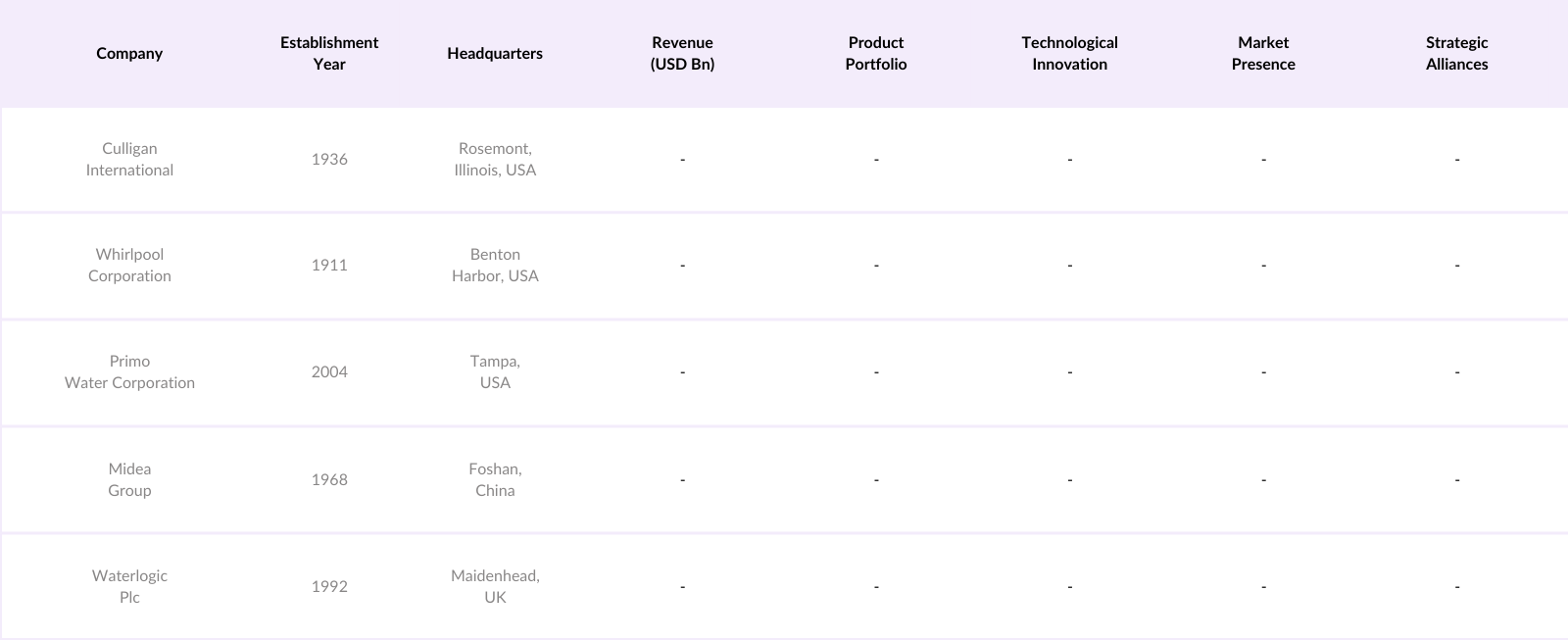Select the Product Portfolio column header
The image size is (1568, 640).
click(x=876, y=53)
